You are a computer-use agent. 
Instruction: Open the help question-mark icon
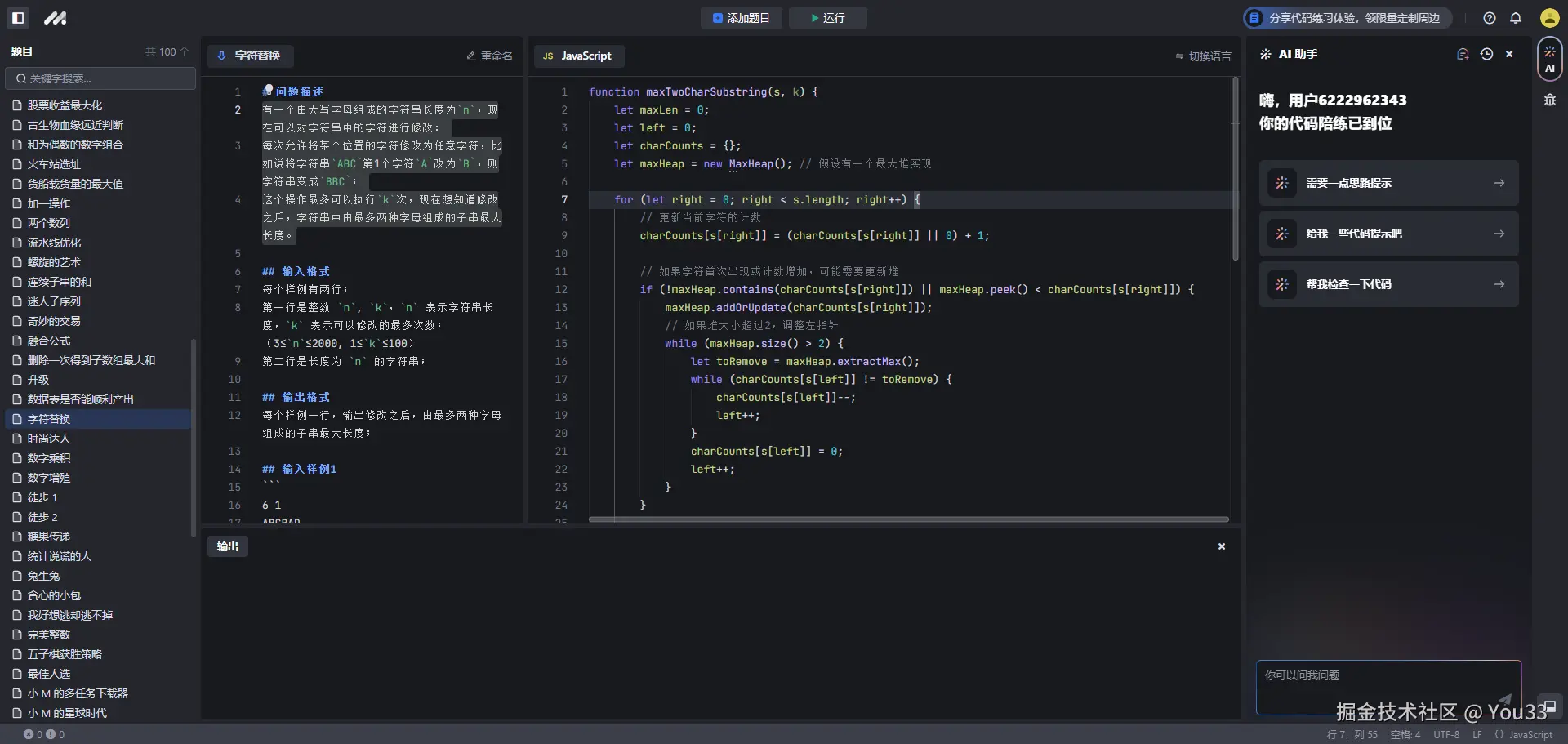click(1488, 17)
